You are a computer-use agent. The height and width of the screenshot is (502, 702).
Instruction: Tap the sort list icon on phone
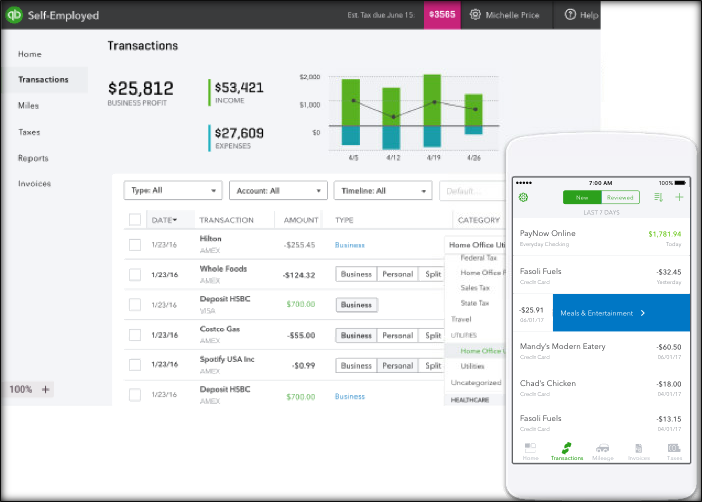tap(658, 197)
